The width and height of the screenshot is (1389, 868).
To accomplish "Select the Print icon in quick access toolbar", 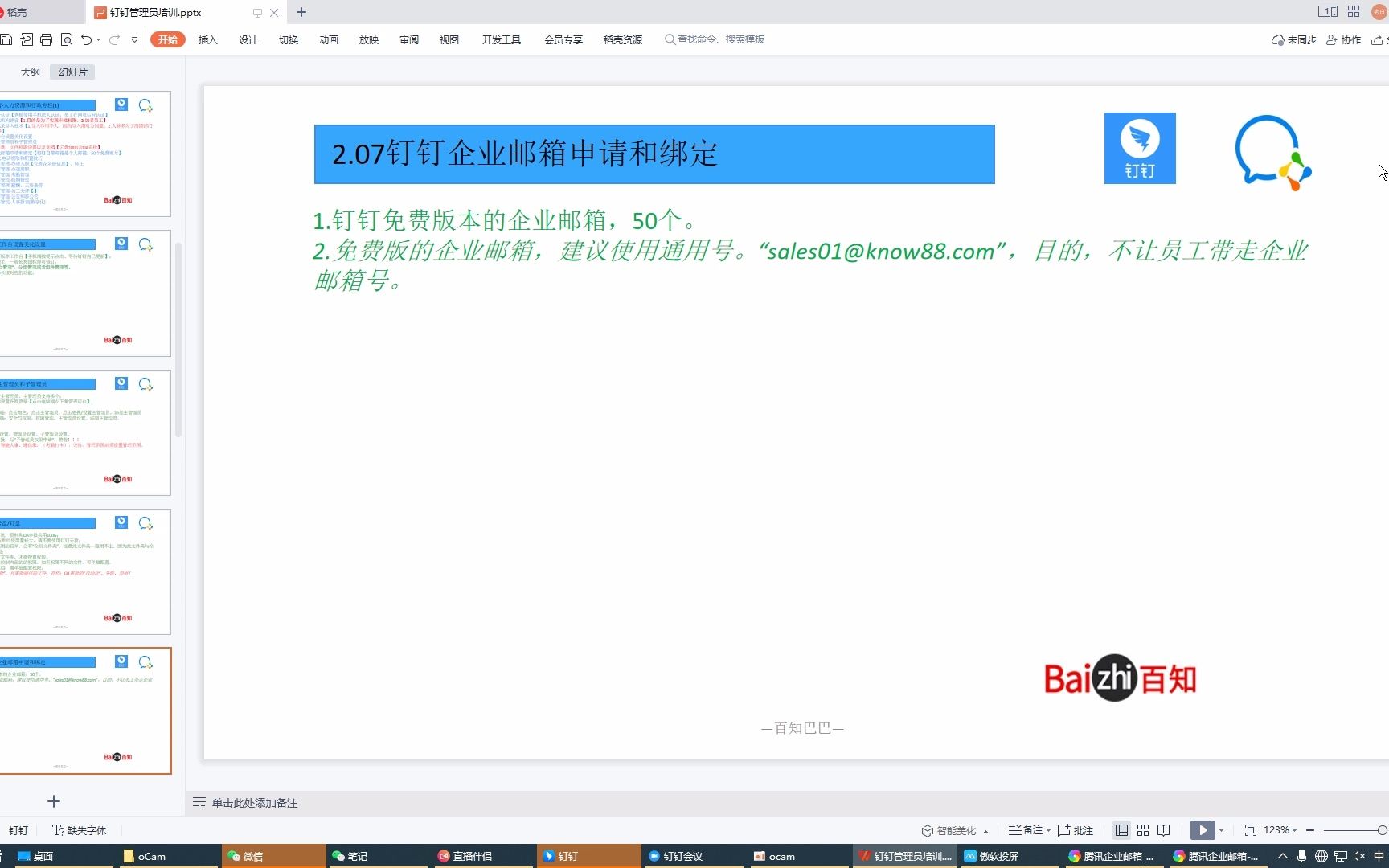I will (46, 39).
